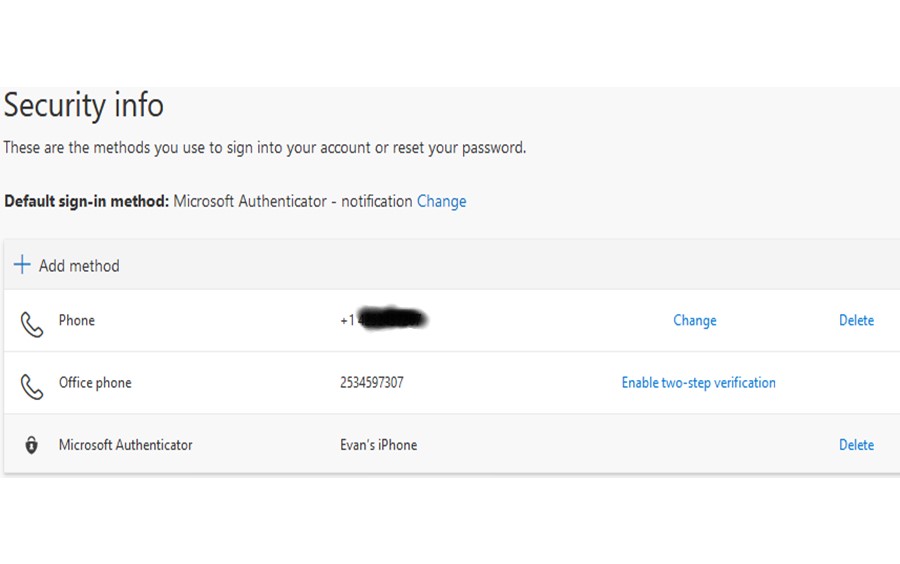This screenshot has height=564, width=900.
Task: Click the phone handset icon in Phone row
Action: coord(32,325)
